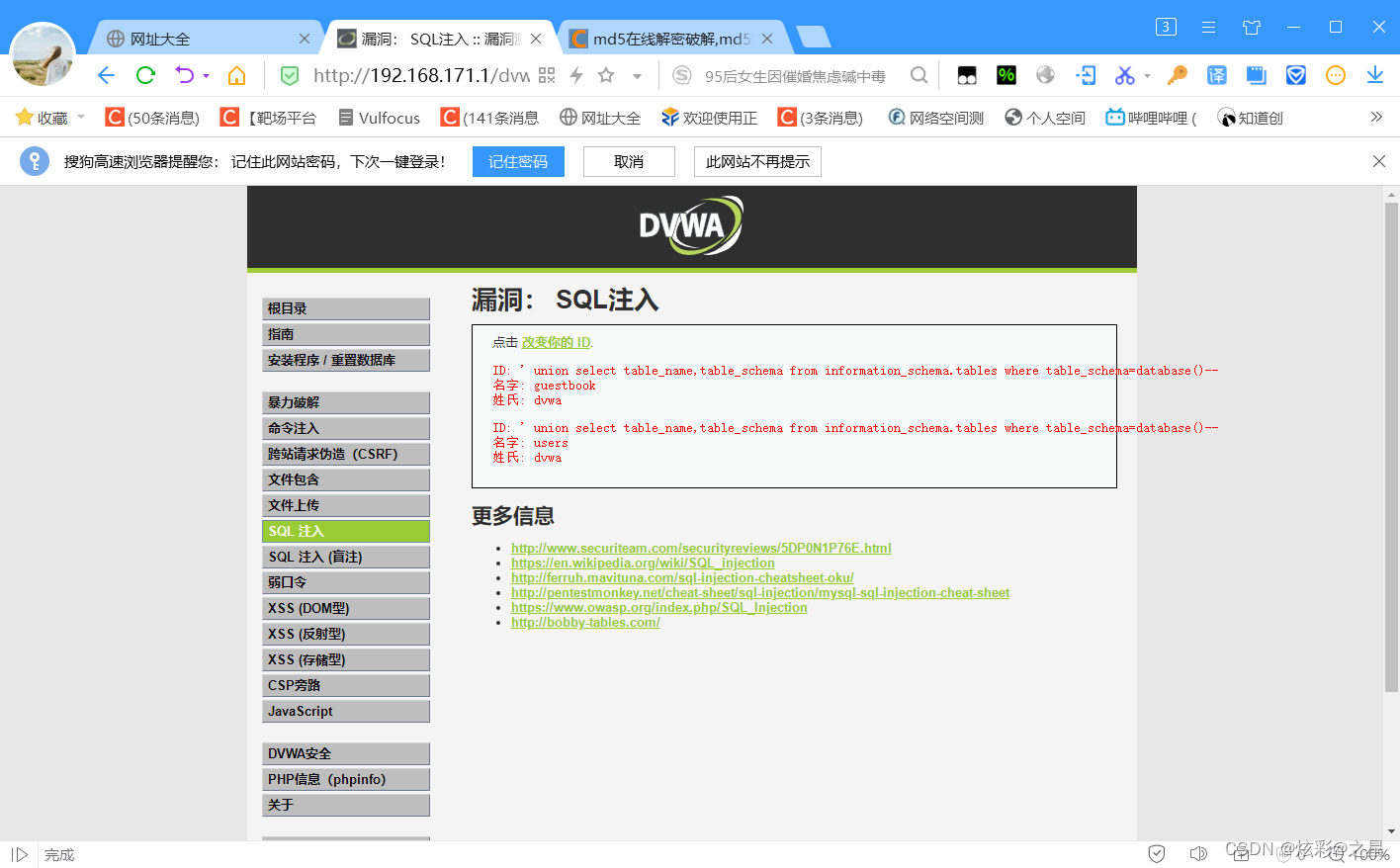Open the 命令注入 menu item

pos(346,428)
